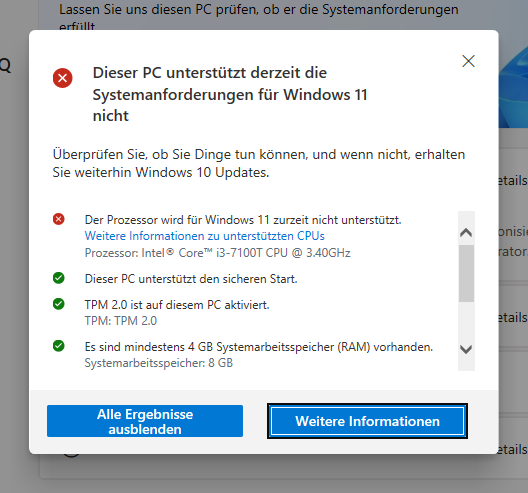Click the empty scrollbar track below the thumb

pyautogui.click(x=466, y=322)
